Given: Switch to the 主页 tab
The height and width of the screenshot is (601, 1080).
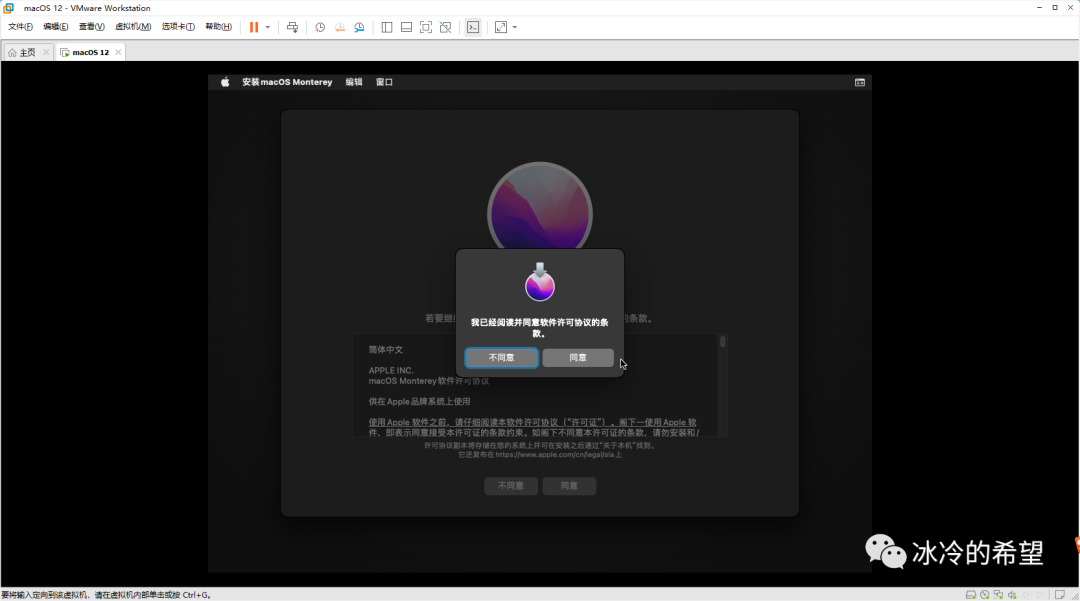Looking at the screenshot, I should (27, 52).
